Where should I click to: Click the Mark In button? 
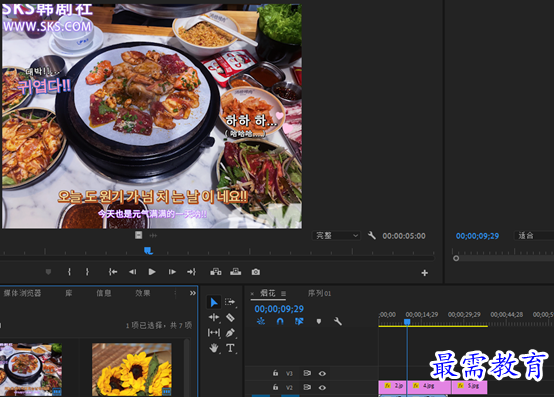click(69, 272)
